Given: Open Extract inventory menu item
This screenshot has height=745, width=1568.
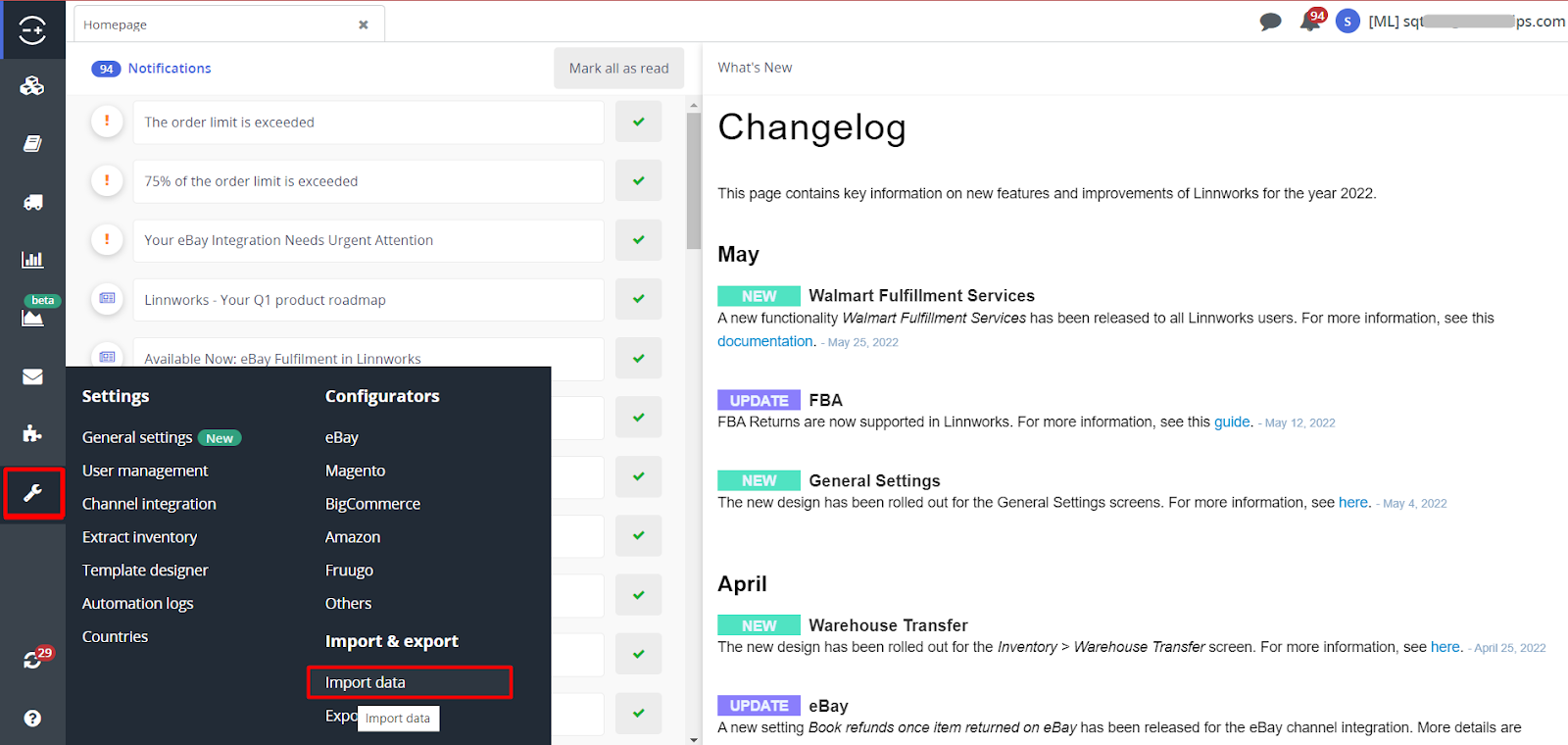Looking at the screenshot, I should click(x=139, y=537).
